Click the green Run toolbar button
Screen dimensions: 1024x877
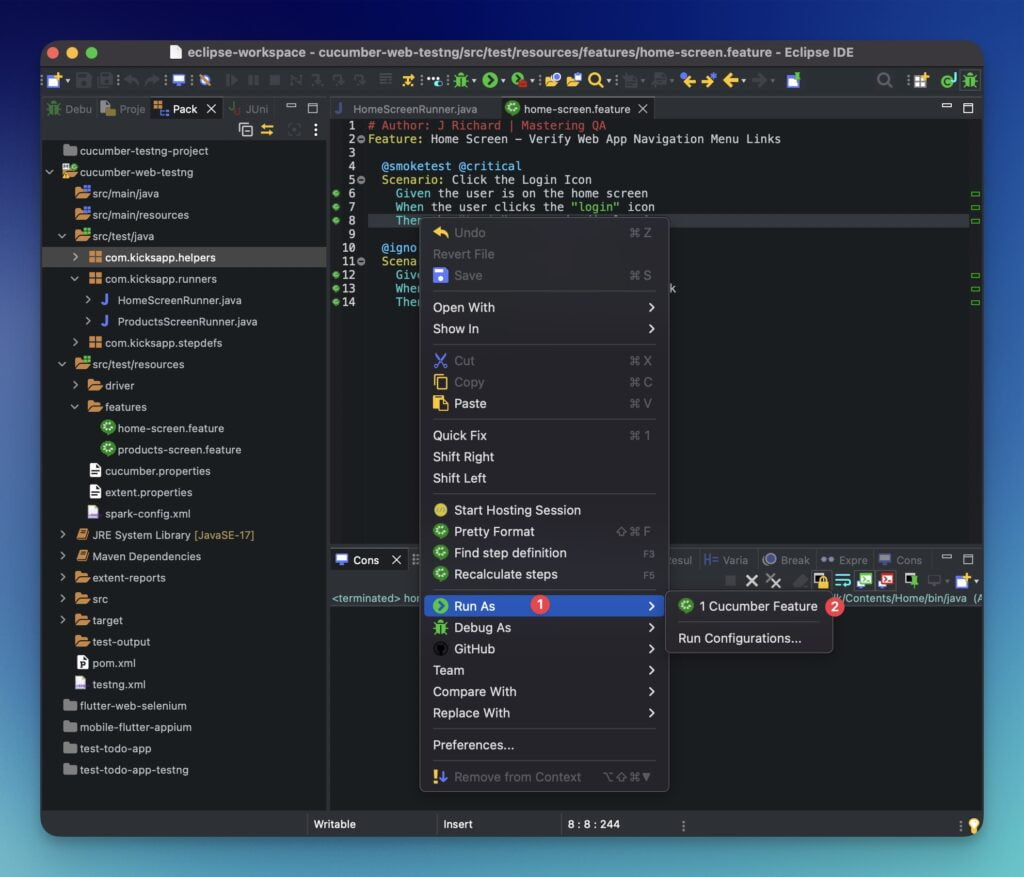(490, 80)
